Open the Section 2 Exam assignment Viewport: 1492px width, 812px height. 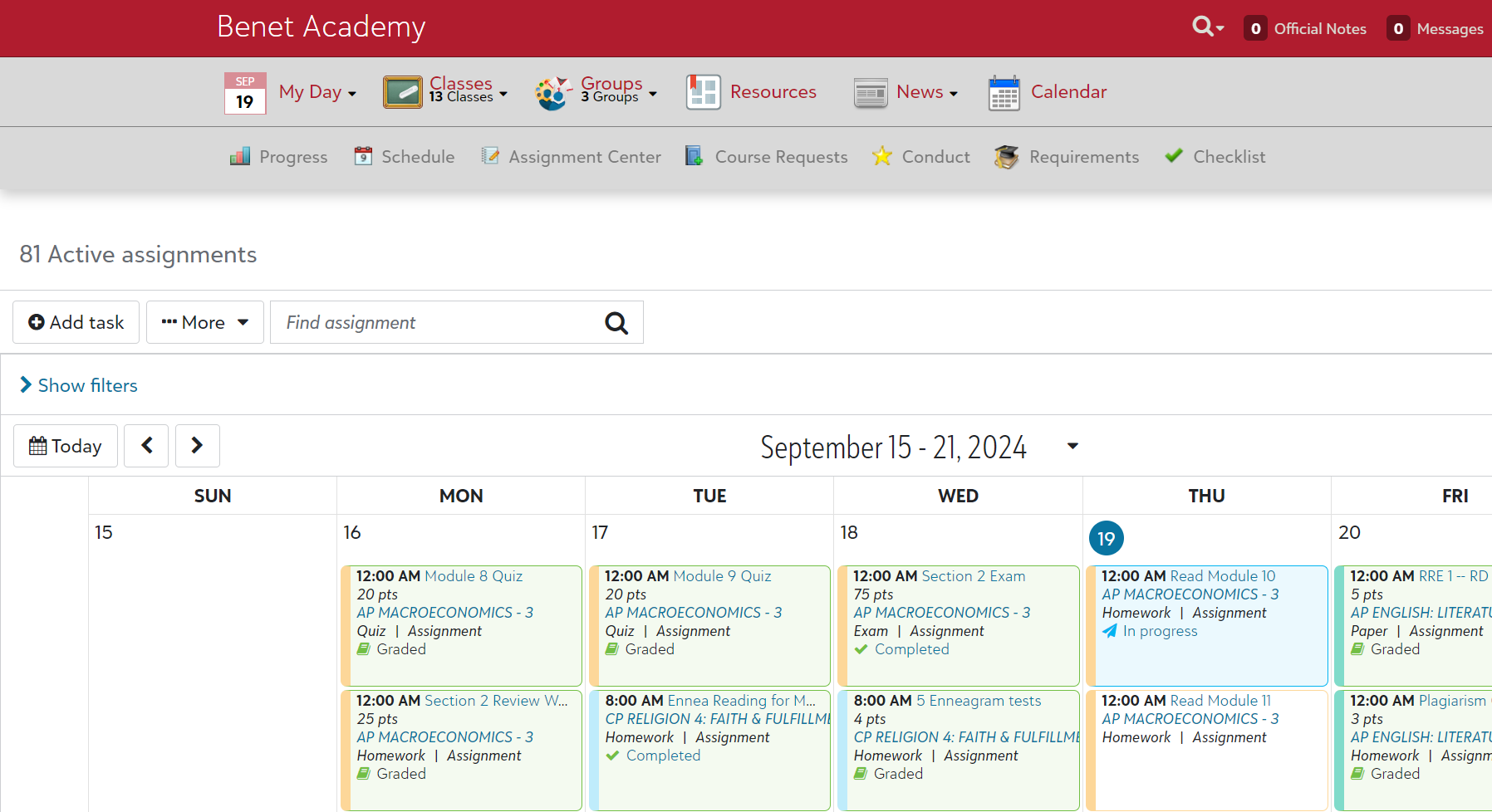(973, 576)
